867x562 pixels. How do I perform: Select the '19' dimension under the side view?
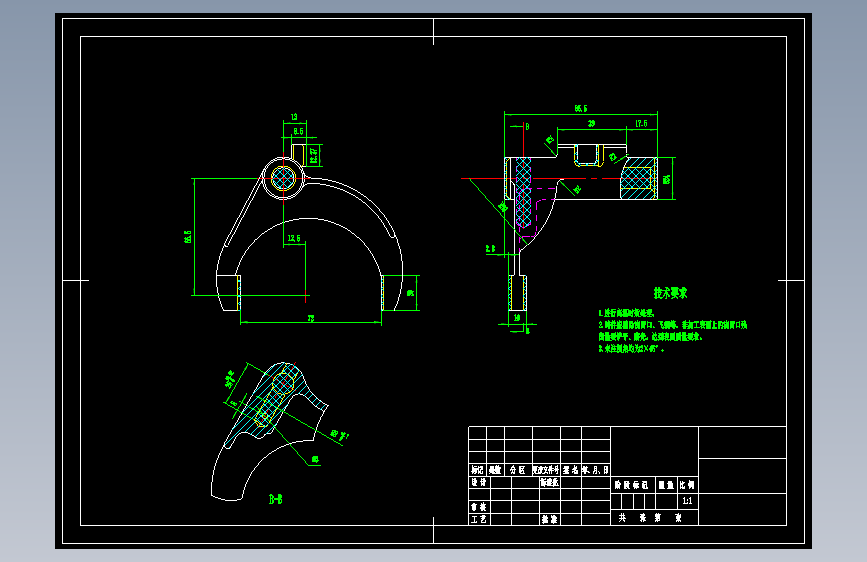(x=517, y=318)
